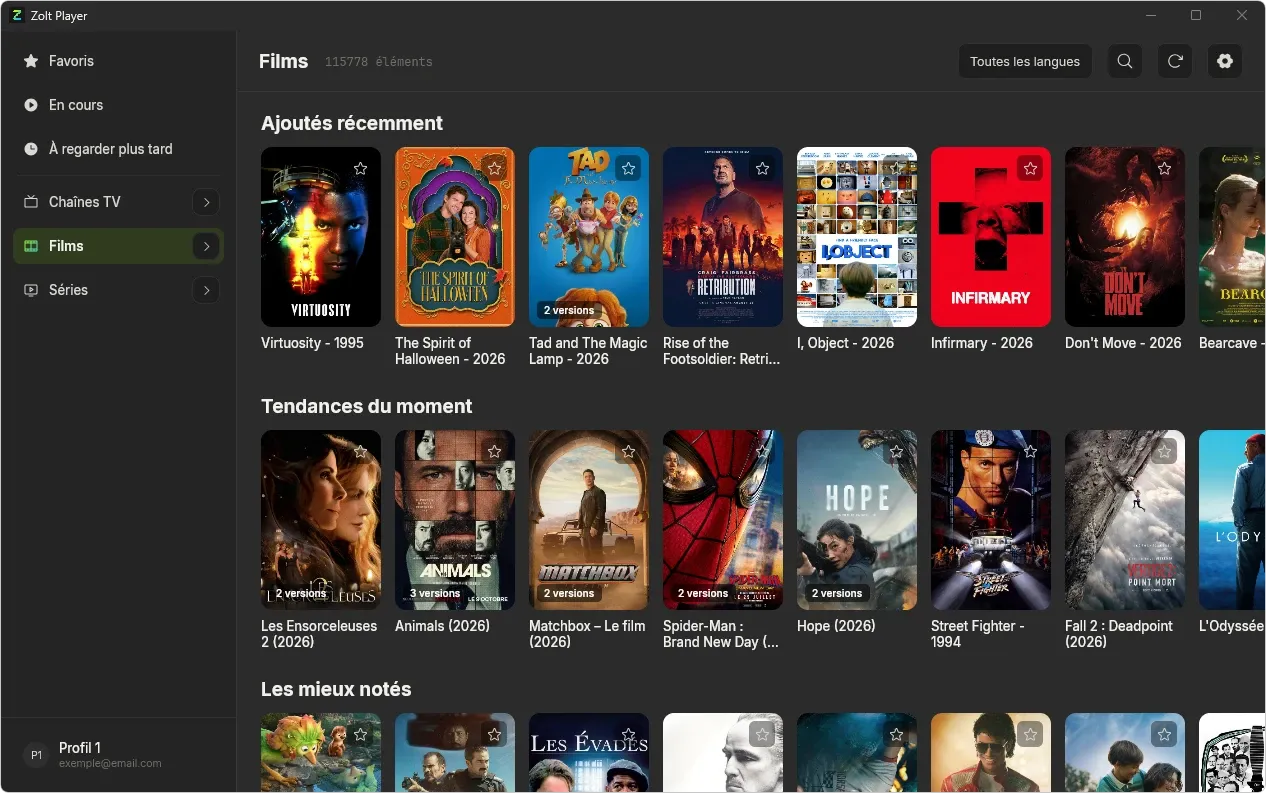Open the Favoris star entry
This screenshot has width=1266, height=793.
(x=118, y=61)
